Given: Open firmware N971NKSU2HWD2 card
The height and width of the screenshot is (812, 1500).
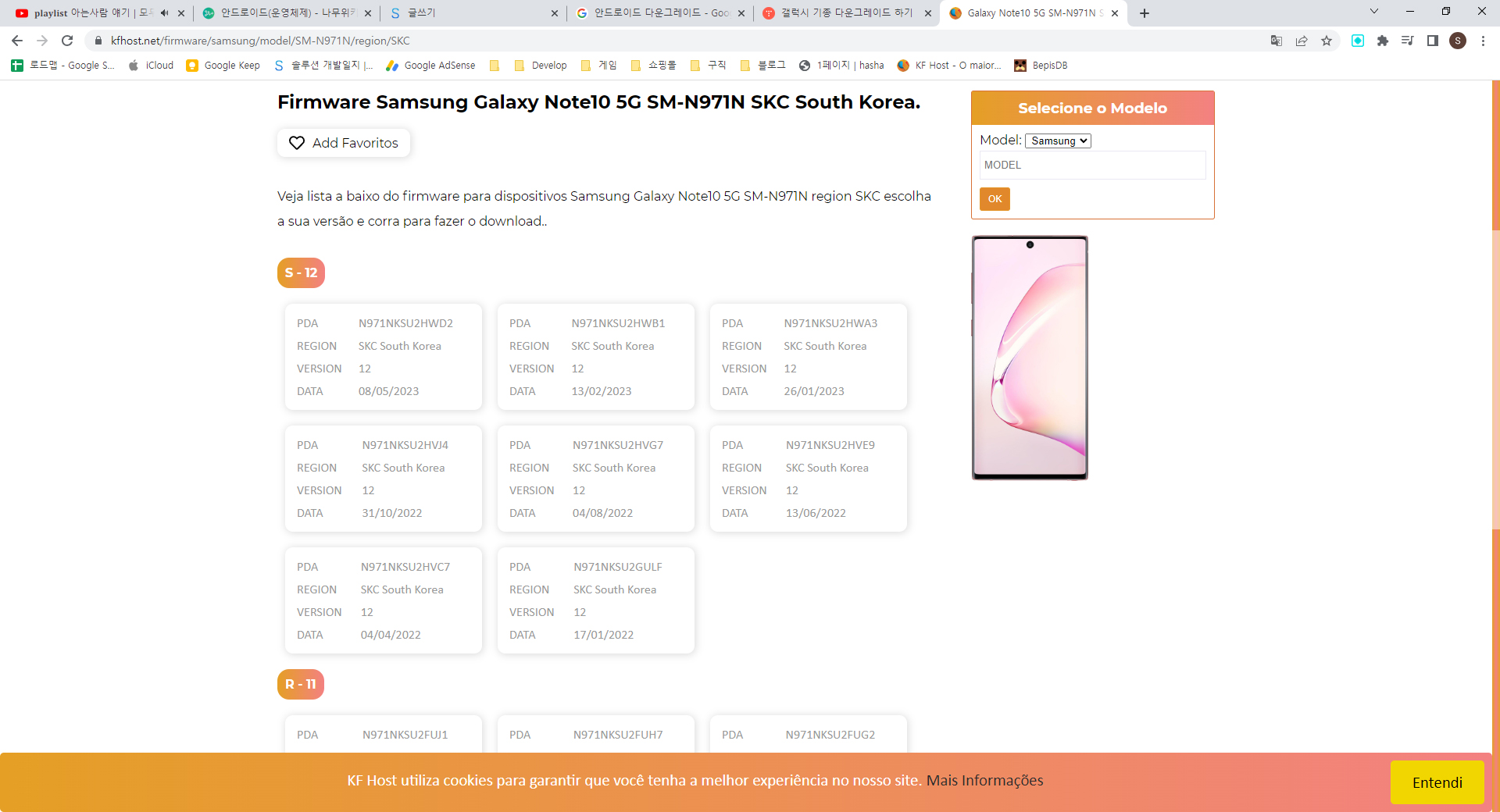Looking at the screenshot, I should coord(384,357).
